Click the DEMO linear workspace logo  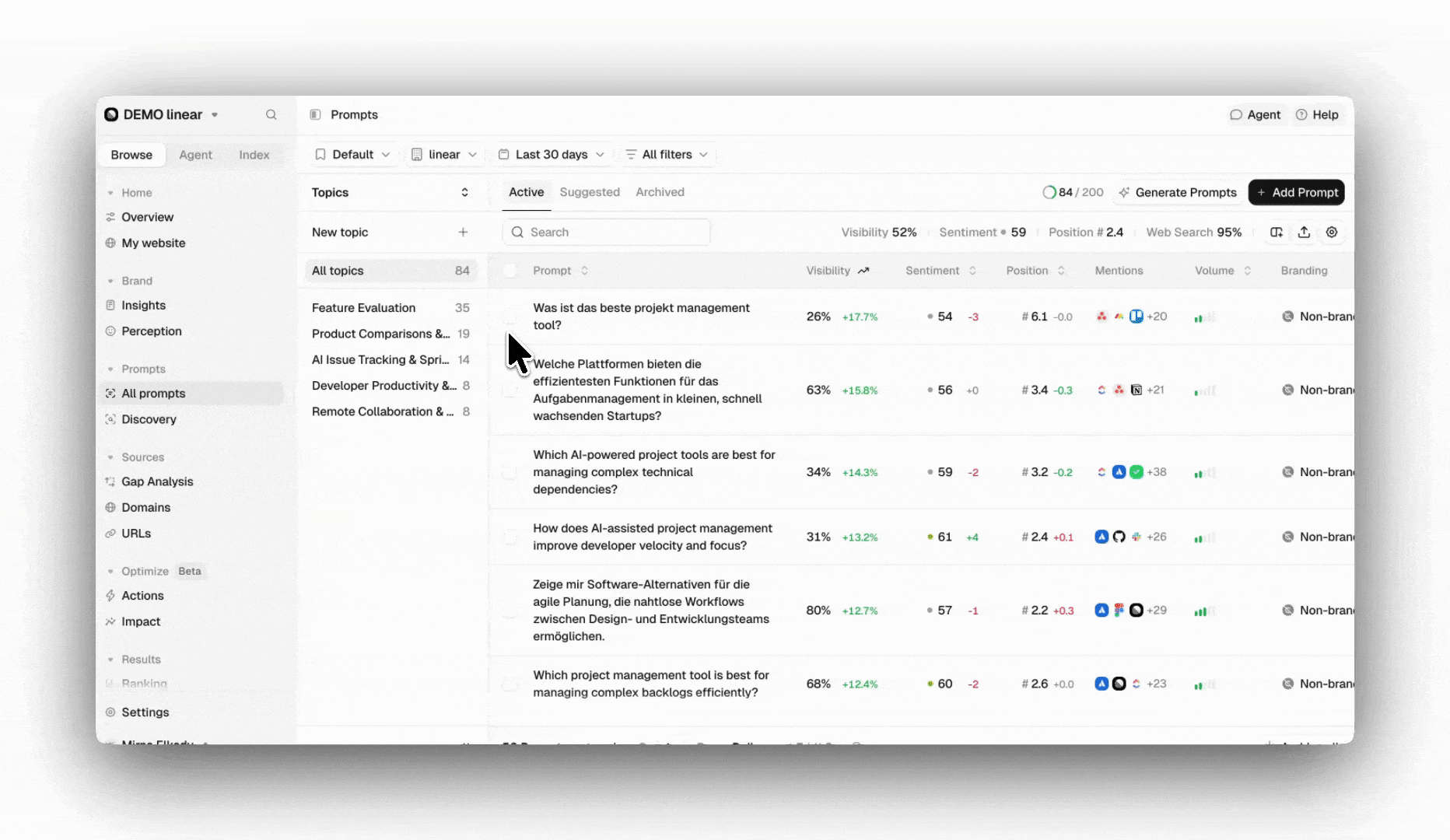click(111, 114)
